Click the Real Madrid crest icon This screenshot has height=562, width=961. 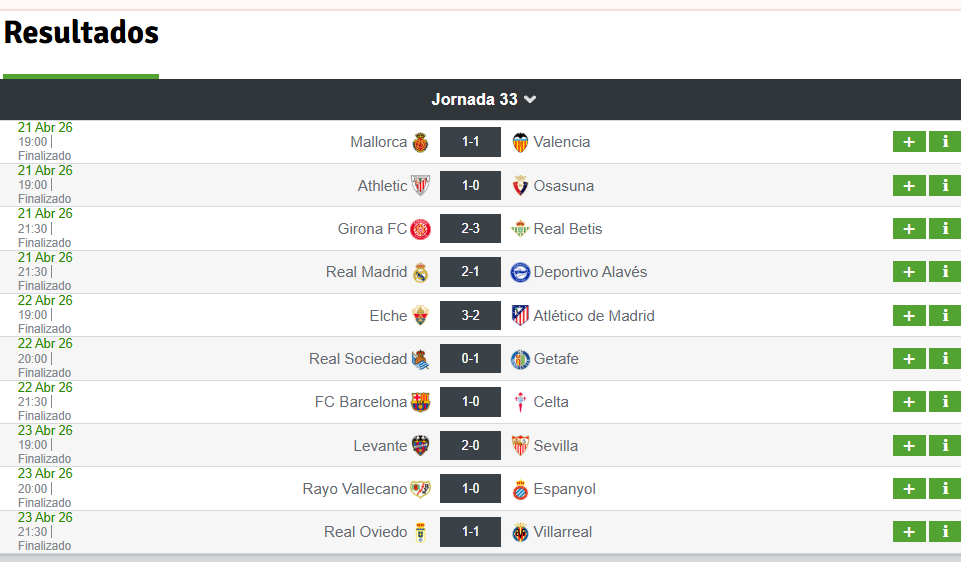(420, 272)
